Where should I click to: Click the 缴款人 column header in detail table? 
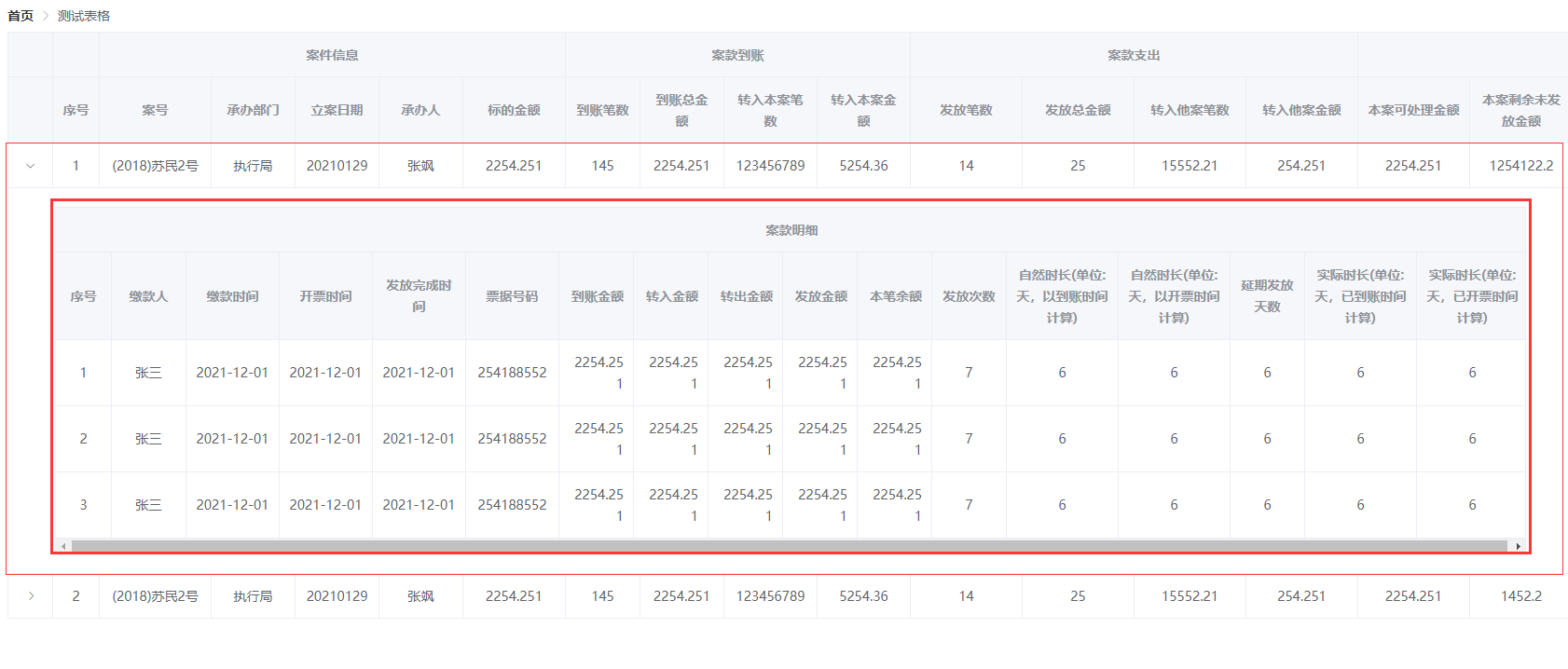tap(148, 296)
